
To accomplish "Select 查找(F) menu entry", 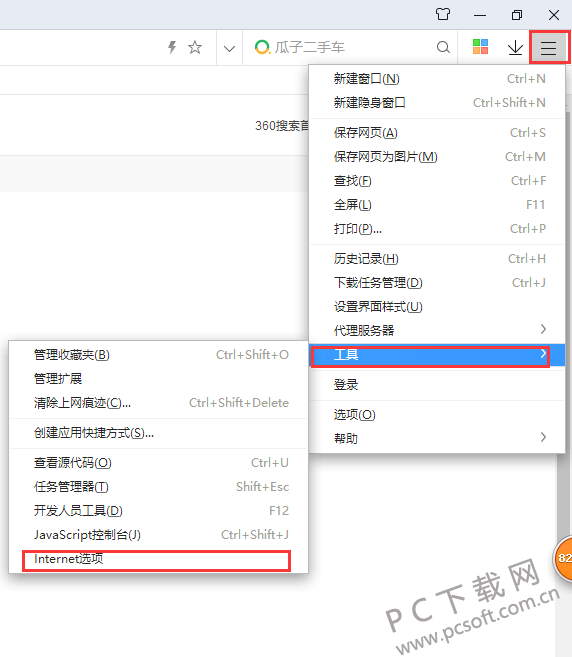I will pyautogui.click(x=437, y=181).
